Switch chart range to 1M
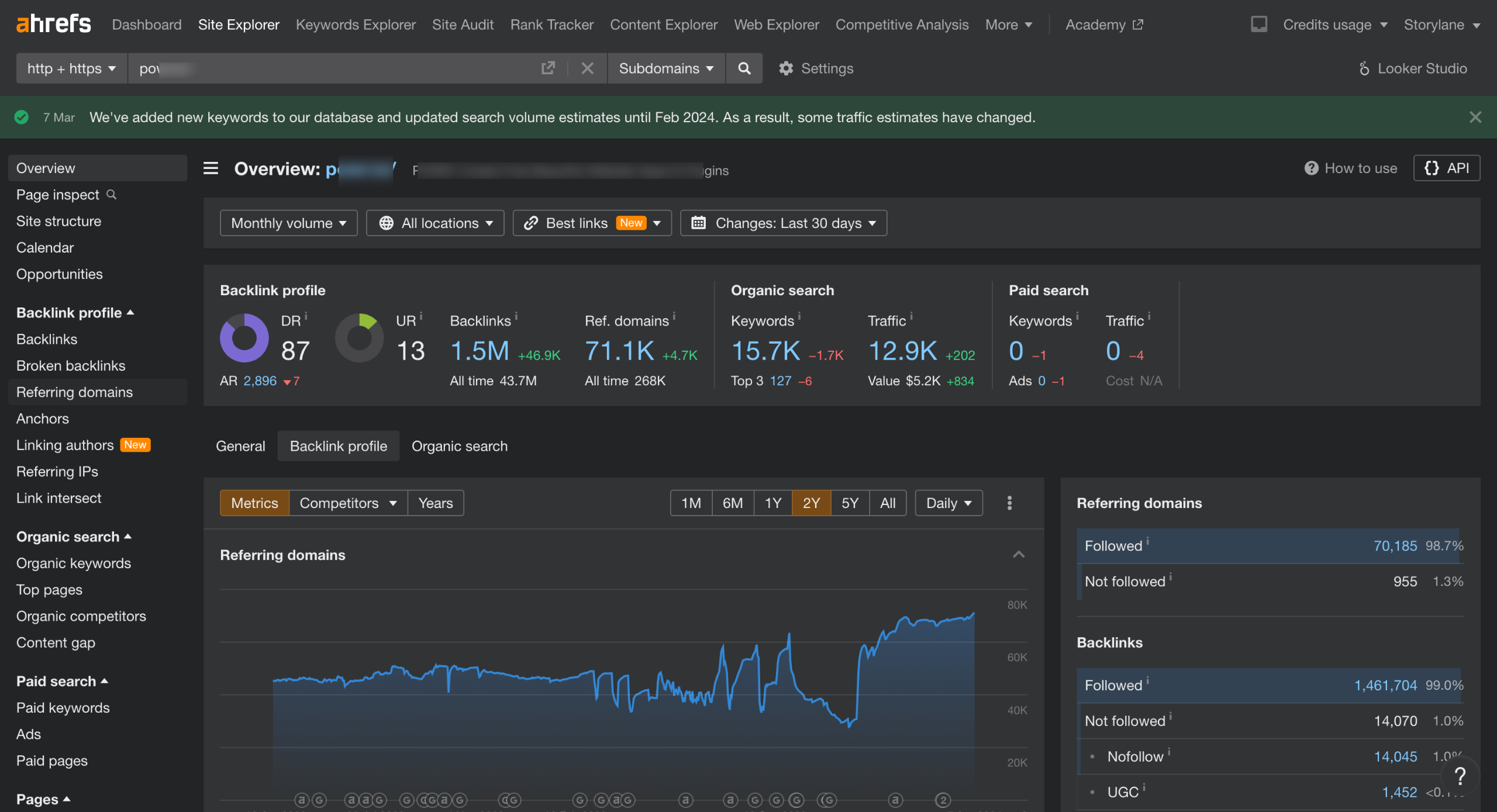 point(691,503)
